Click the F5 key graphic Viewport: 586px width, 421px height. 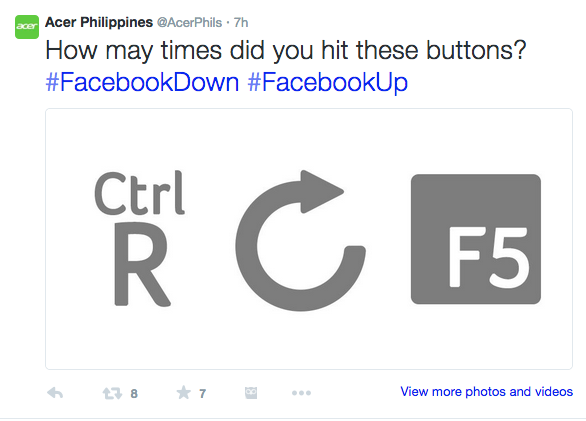tap(476, 239)
